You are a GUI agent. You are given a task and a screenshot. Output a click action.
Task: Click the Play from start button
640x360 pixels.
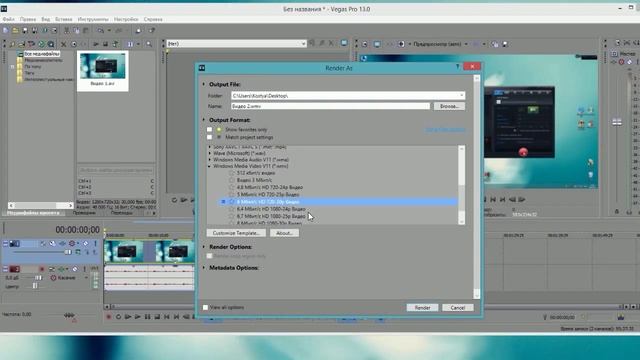128,317
